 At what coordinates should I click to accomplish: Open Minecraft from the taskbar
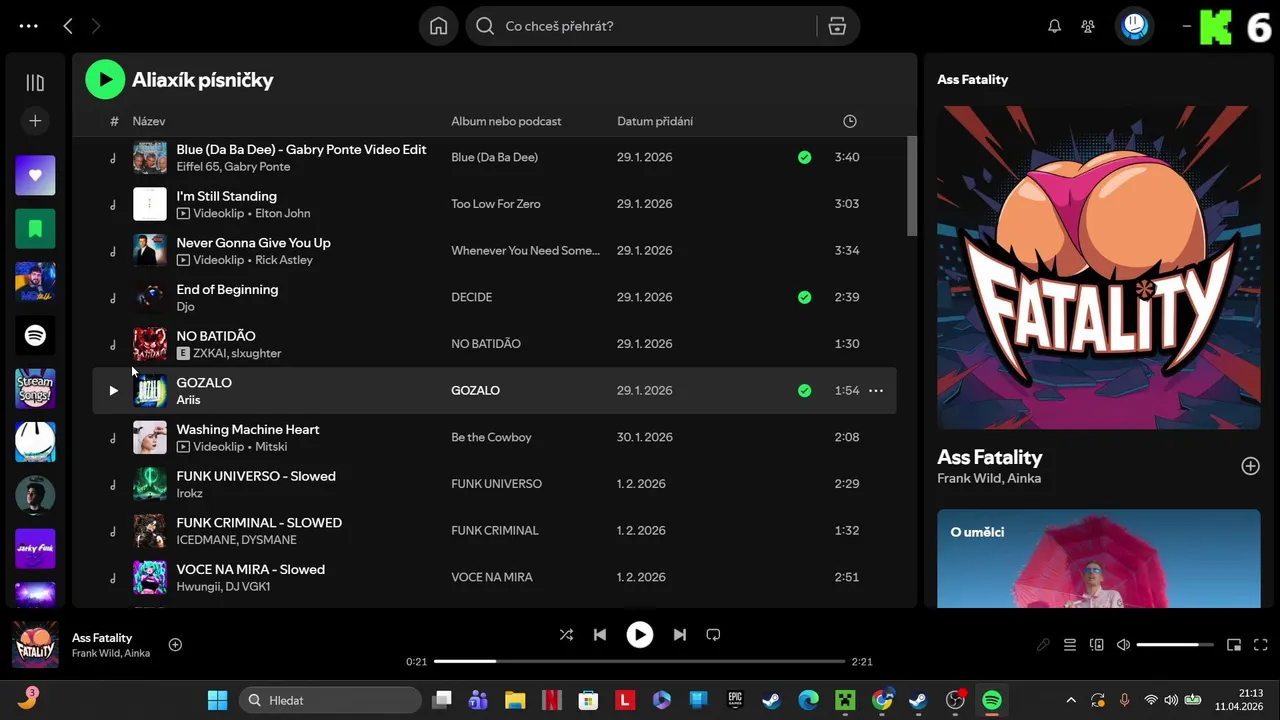coord(845,700)
